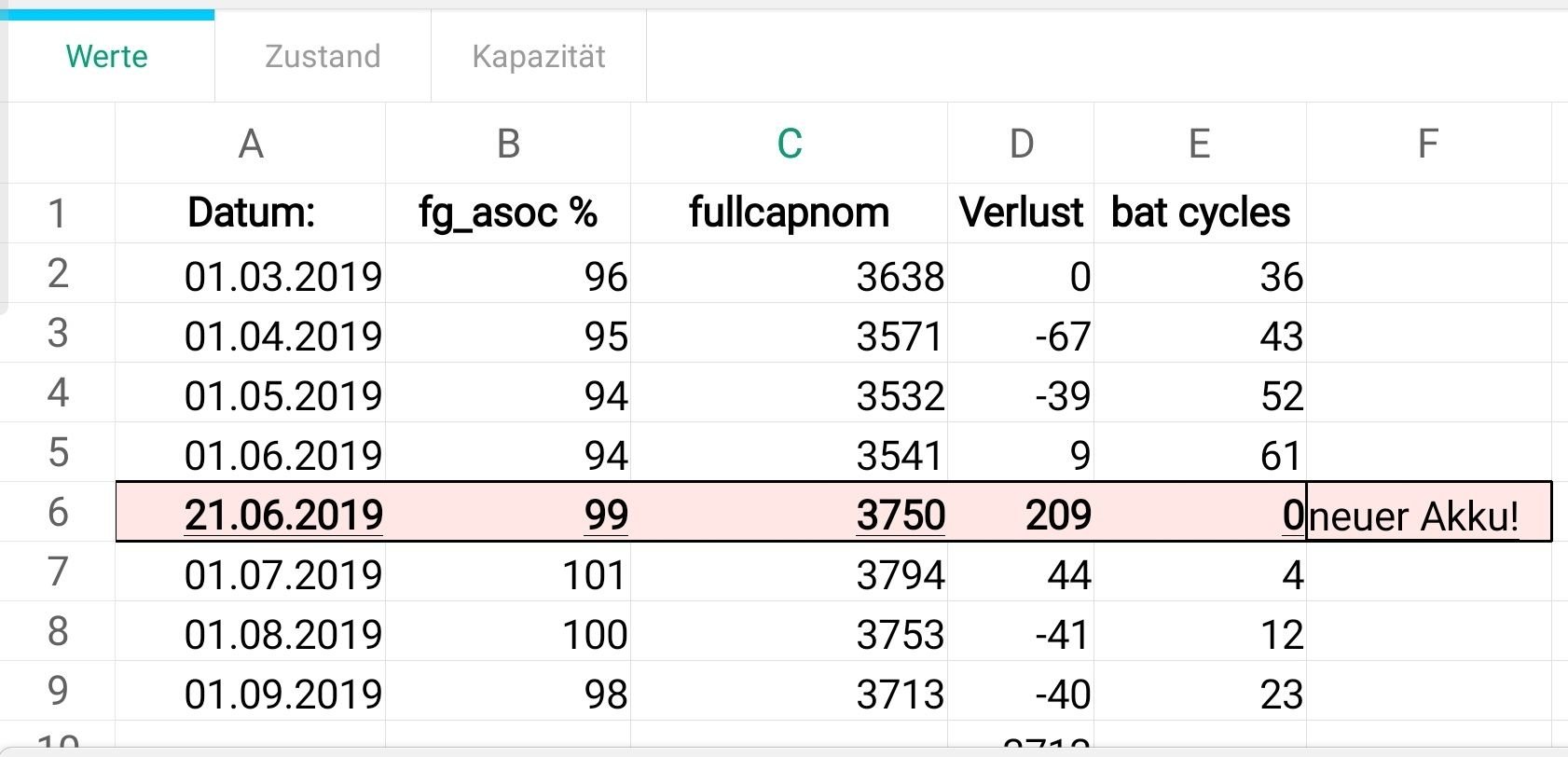Click the cell containing 3750

tap(789, 512)
